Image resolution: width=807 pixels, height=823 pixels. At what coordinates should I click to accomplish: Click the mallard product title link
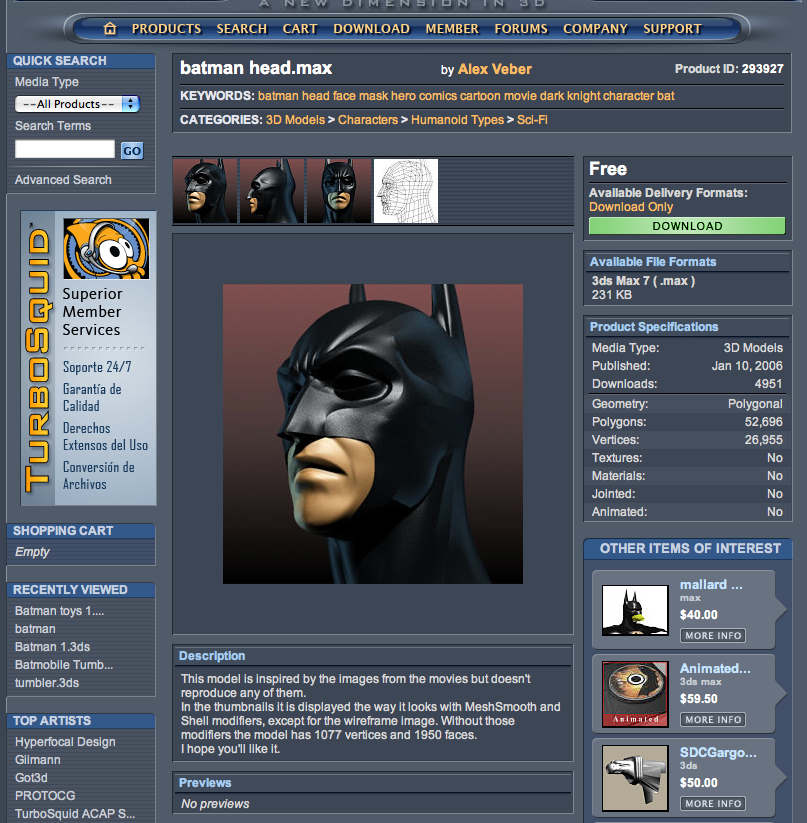[x=711, y=584]
